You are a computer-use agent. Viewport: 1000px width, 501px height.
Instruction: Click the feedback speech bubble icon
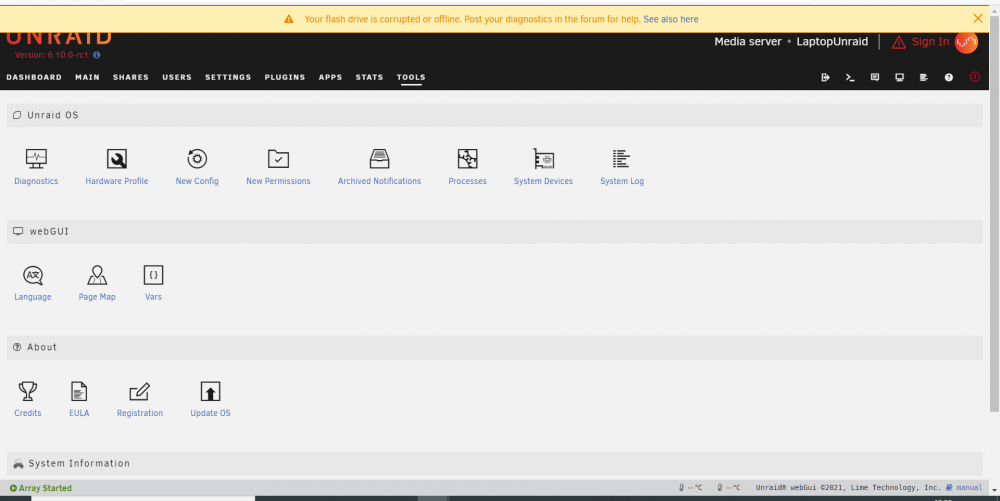pos(875,77)
